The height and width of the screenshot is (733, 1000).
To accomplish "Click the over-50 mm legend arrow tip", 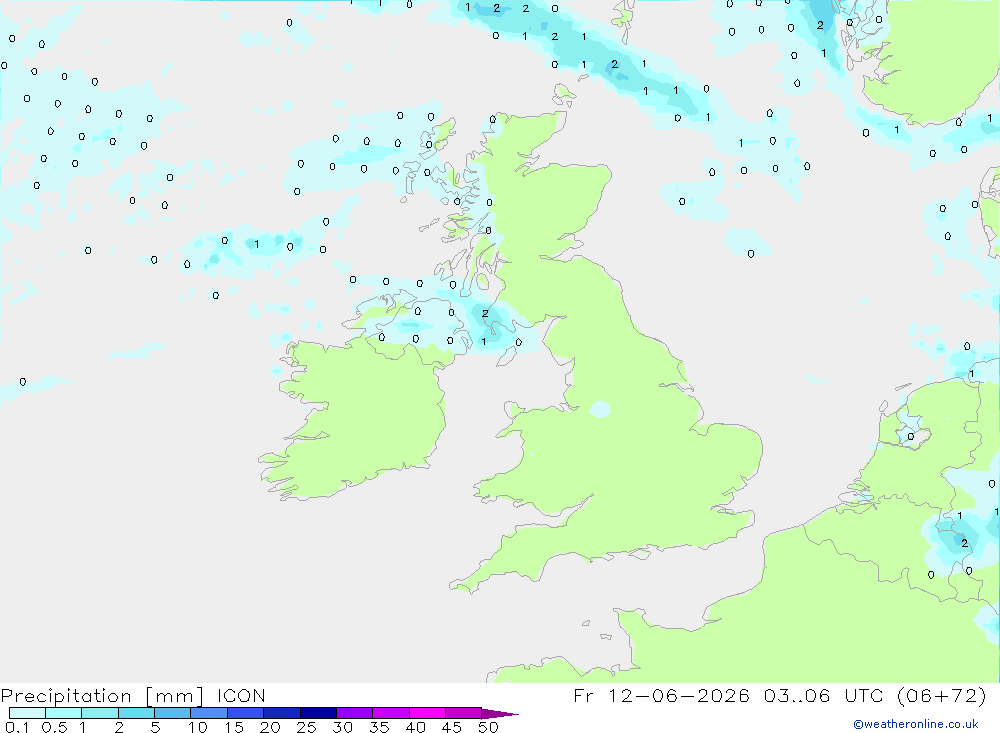I will point(501,714).
